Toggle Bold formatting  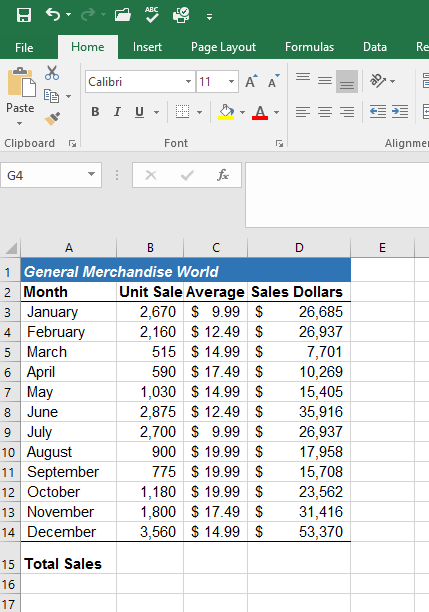pyautogui.click(x=95, y=112)
